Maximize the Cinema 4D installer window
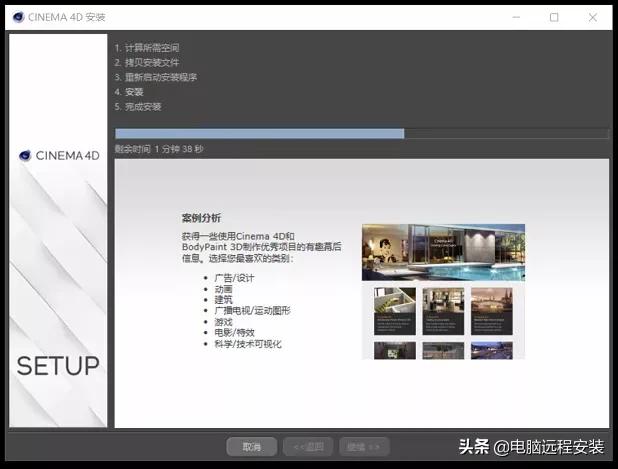Screen dimensions: 618x469 coord(554,17)
